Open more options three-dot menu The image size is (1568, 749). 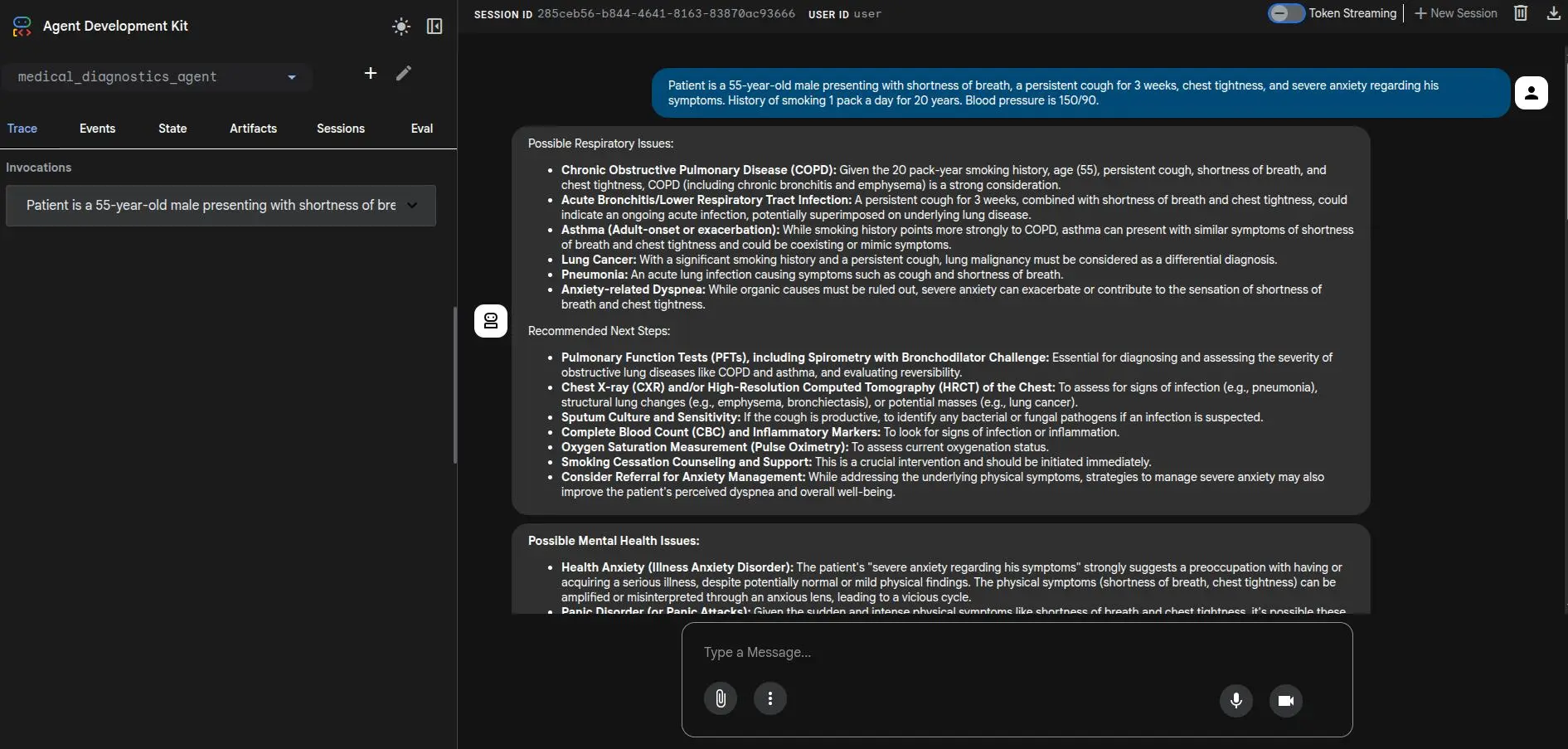tap(770, 698)
